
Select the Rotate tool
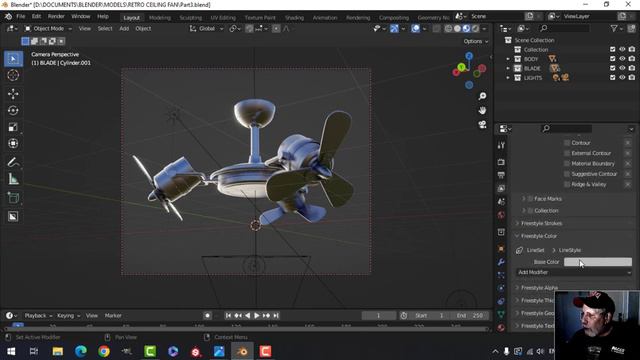tap(13, 111)
